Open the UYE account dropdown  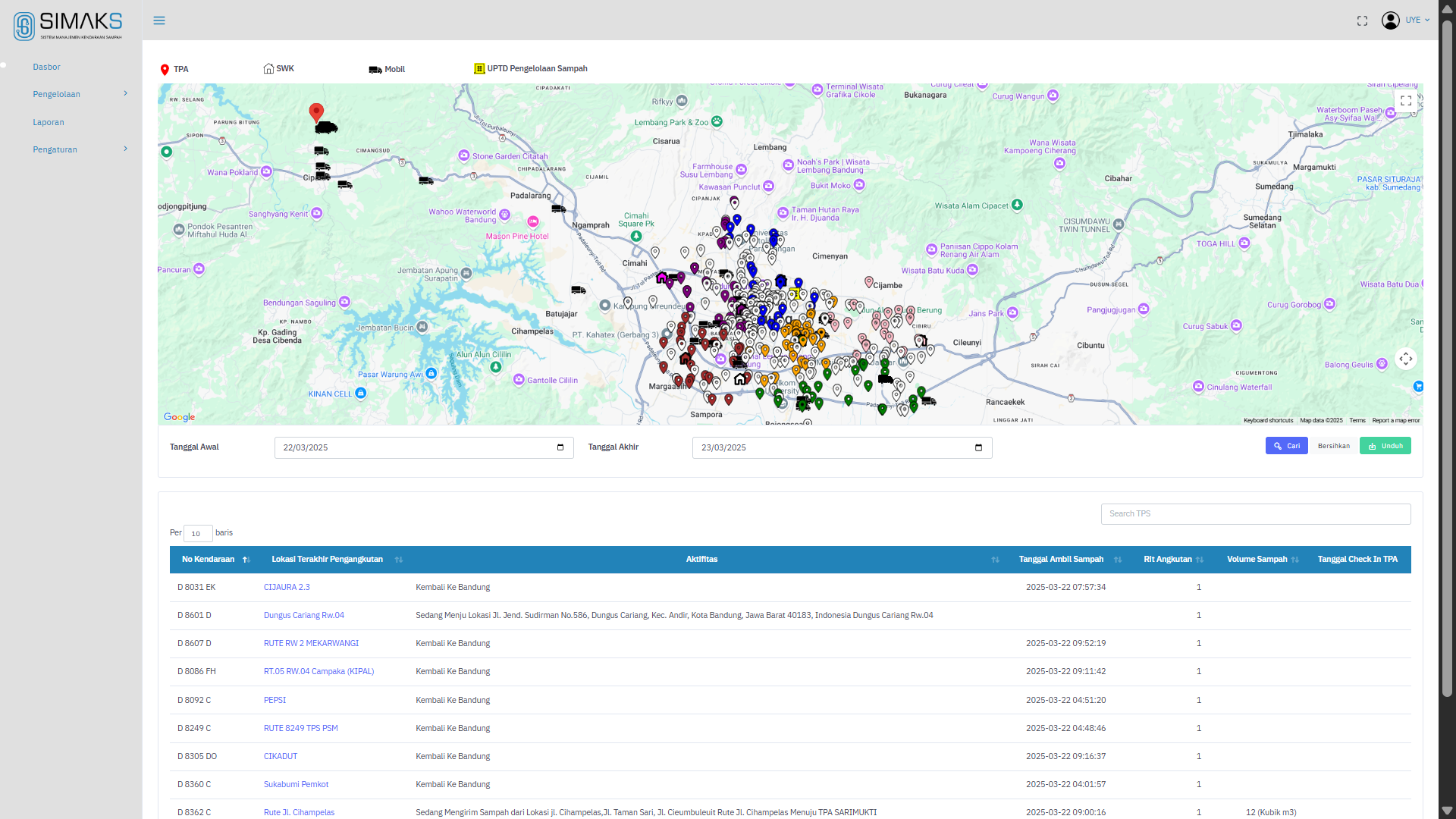tap(1417, 20)
